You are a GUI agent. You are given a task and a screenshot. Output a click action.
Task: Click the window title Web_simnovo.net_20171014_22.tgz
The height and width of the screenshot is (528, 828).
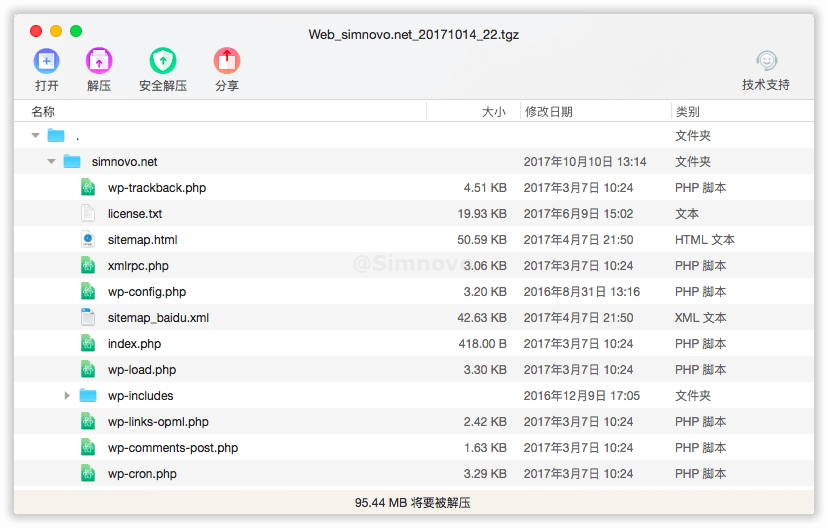pos(413,35)
